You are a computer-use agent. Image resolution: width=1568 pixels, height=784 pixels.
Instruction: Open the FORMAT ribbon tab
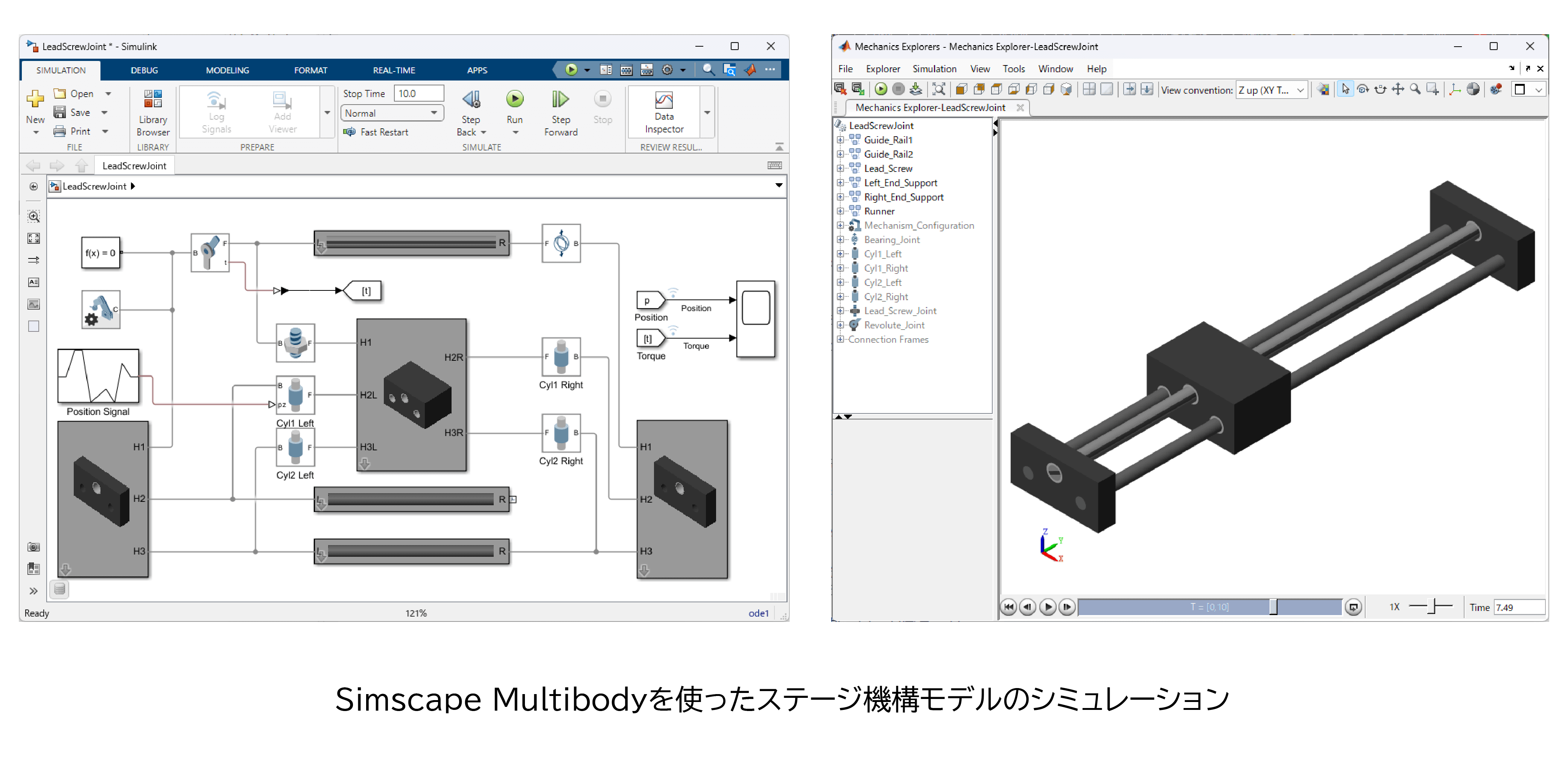click(310, 70)
